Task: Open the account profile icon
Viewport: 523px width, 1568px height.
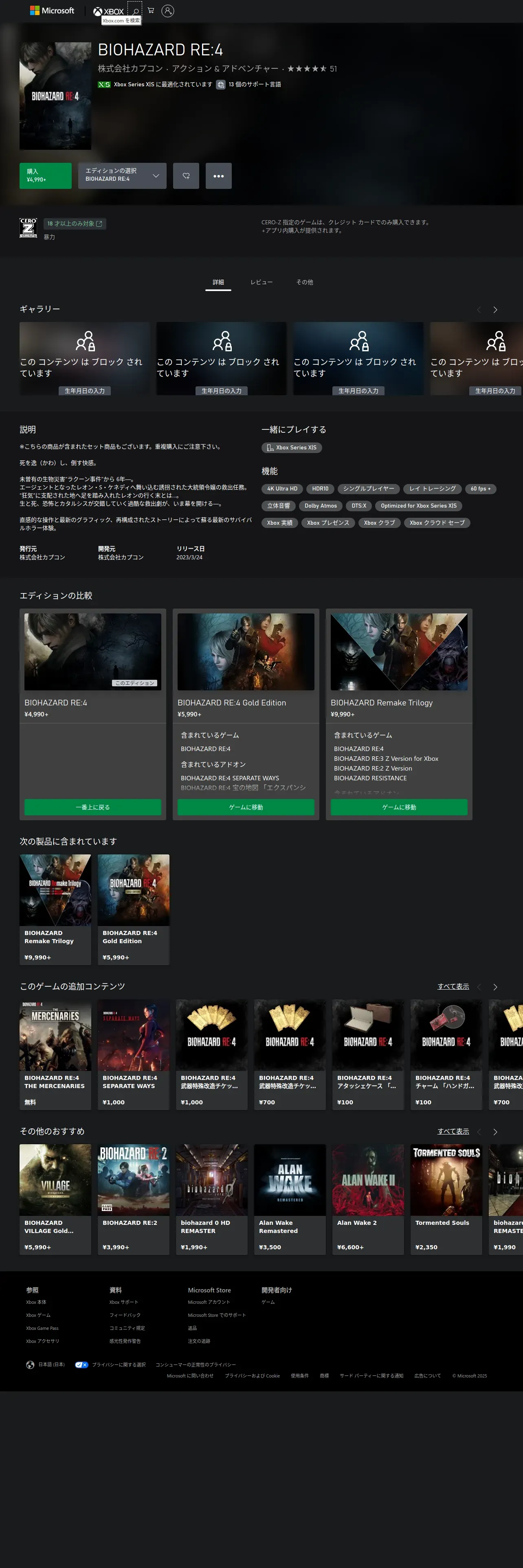Action: 167,10
